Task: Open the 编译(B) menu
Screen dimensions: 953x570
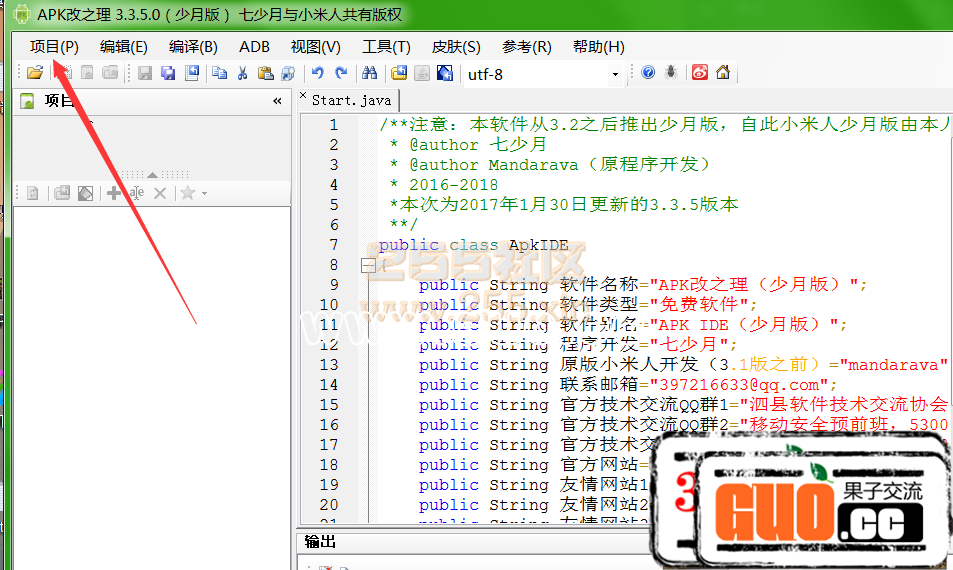Action: (x=193, y=47)
